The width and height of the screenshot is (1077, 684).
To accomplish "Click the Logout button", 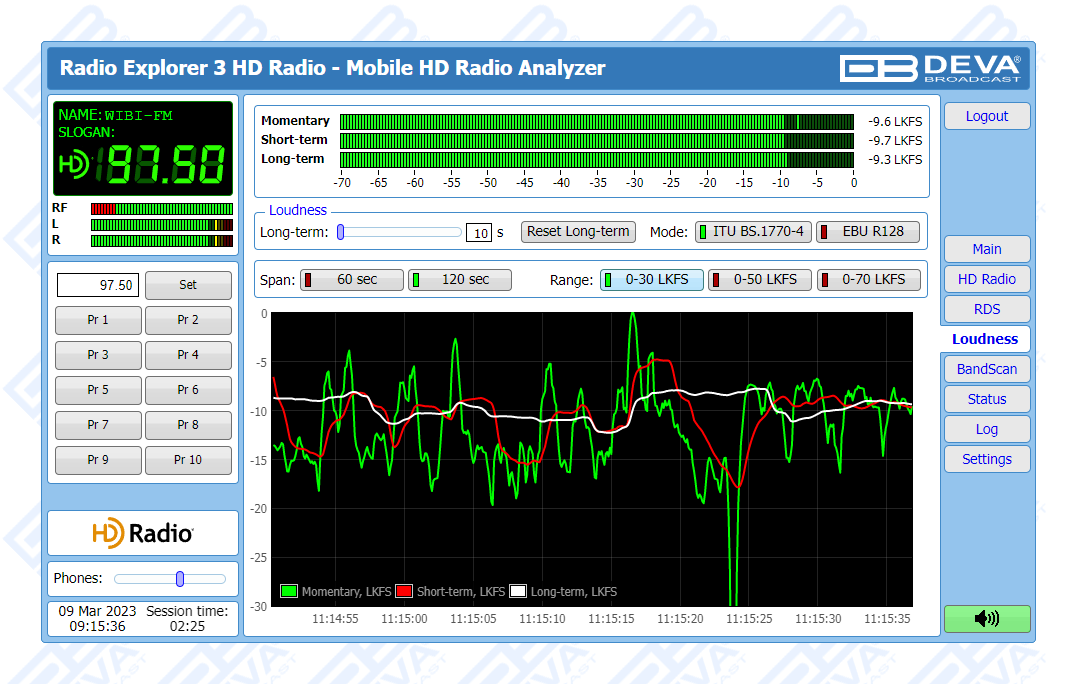I will pyautogui.click(x=986, y=116).
